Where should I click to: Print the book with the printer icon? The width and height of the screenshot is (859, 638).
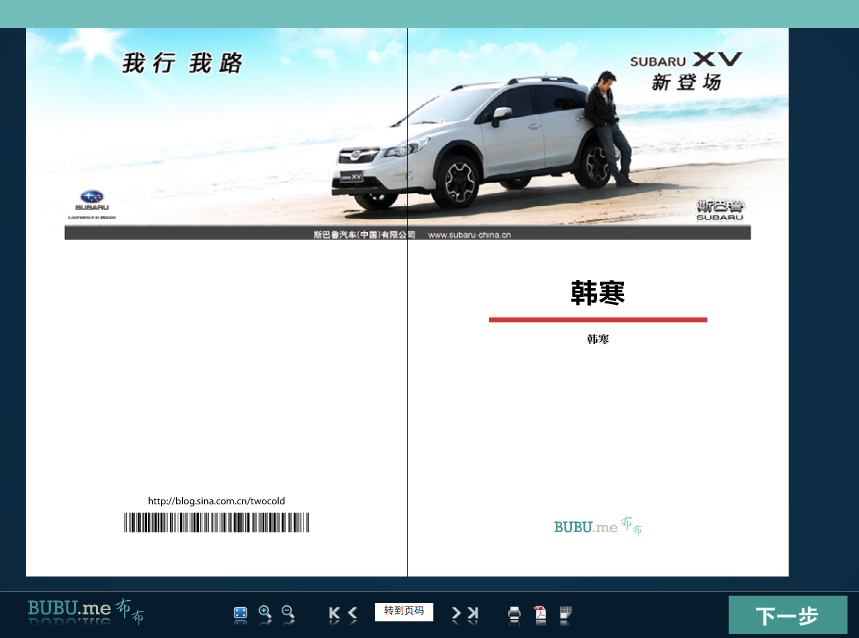coord(514,613)
